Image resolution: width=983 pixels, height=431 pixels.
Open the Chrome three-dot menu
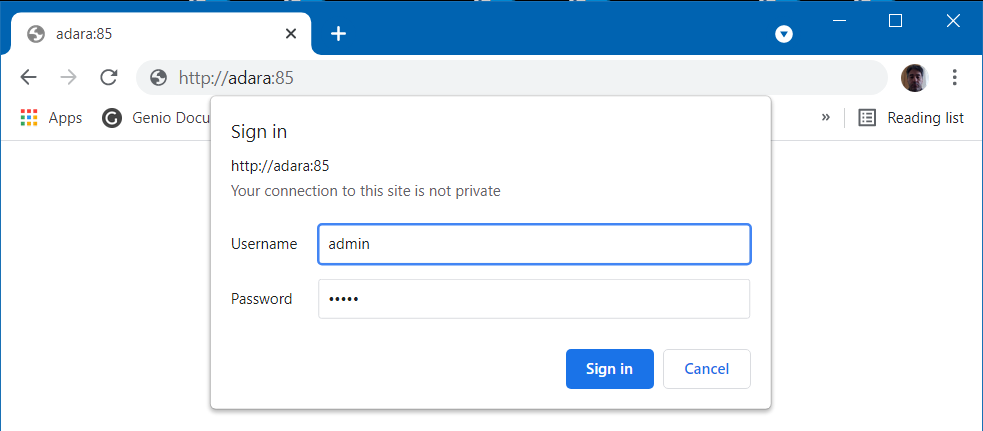954,77
